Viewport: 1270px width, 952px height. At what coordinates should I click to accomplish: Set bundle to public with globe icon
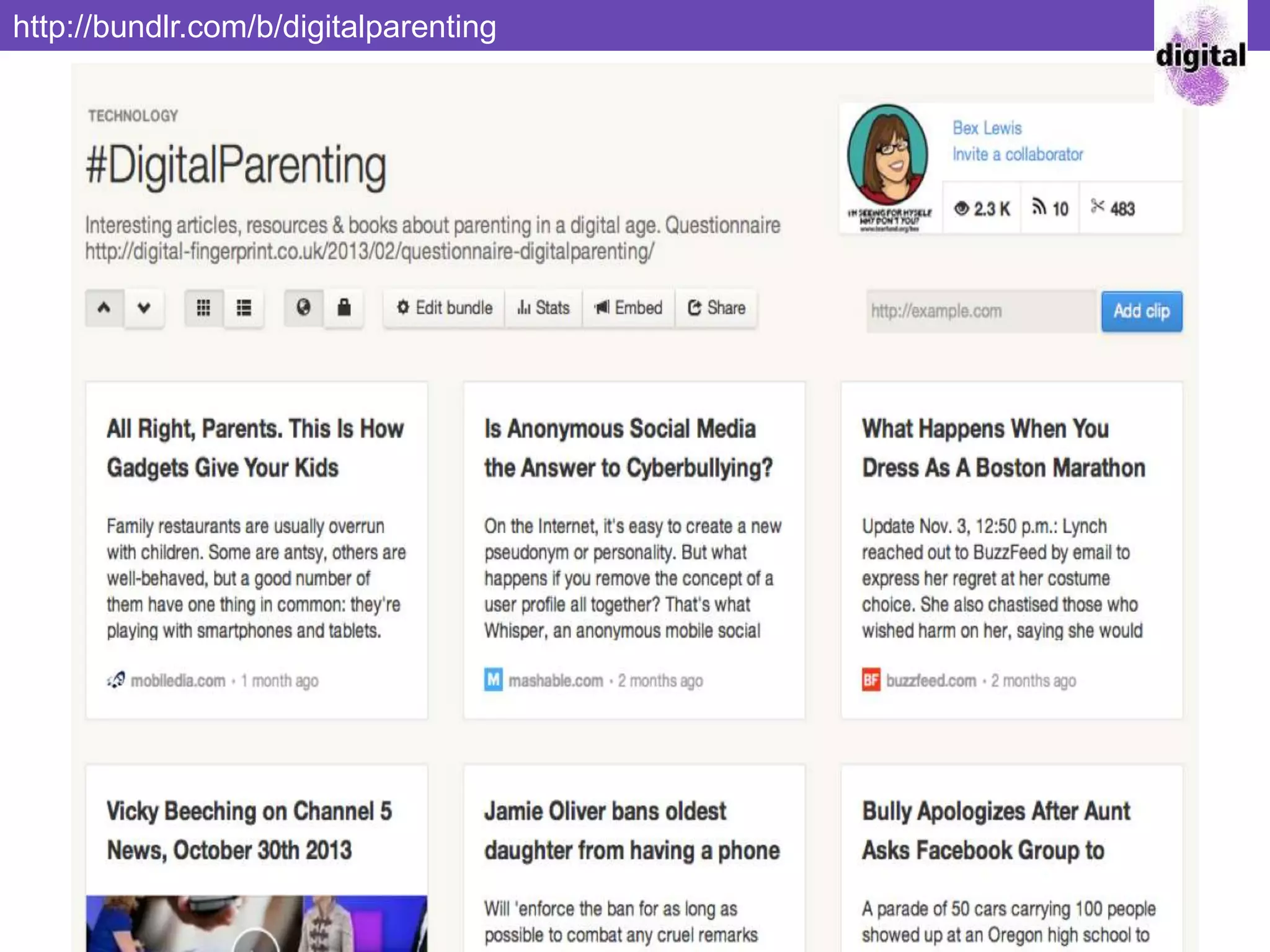click(303, 307)
